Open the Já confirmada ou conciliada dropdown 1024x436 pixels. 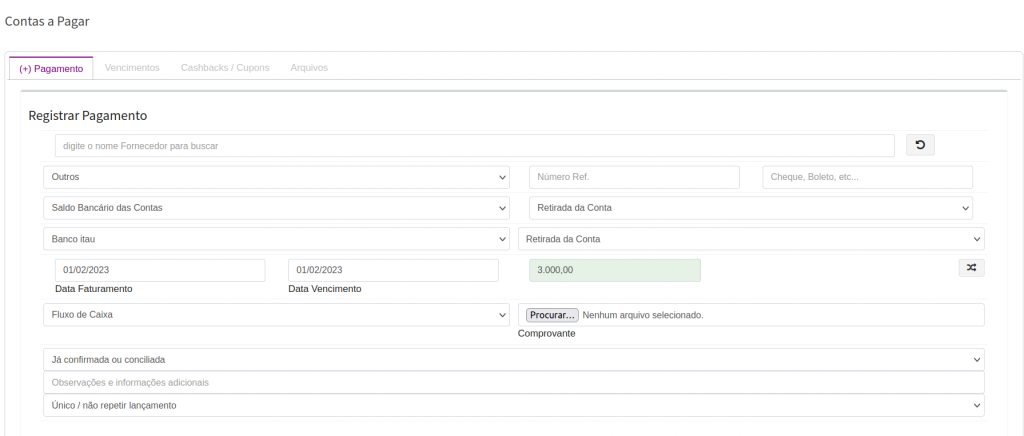click(x=514, y=359)
